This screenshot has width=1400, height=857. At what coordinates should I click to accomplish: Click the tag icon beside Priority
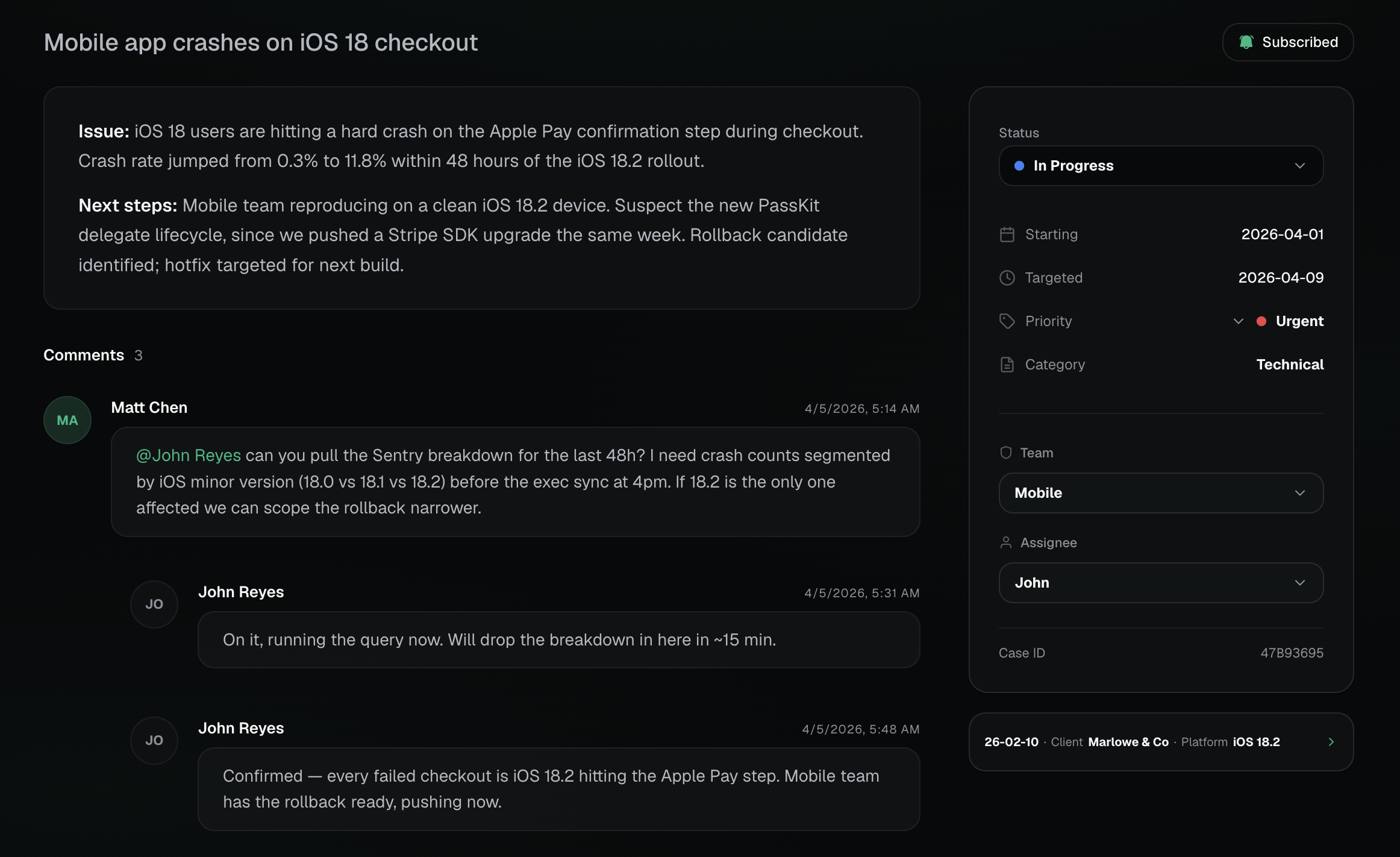pyautogui.click(x=1007, y=321)
